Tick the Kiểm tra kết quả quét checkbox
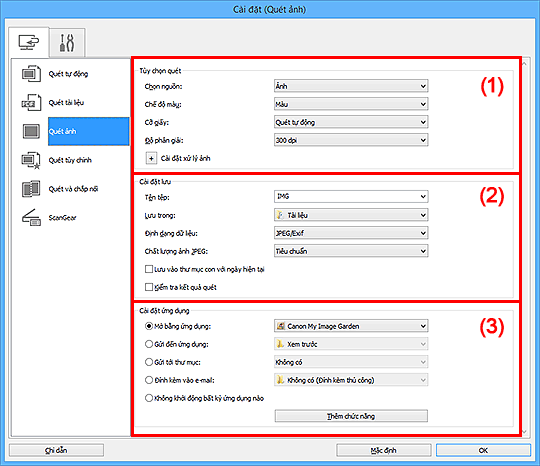Screen dimensions: 540x466 (149, 287)
